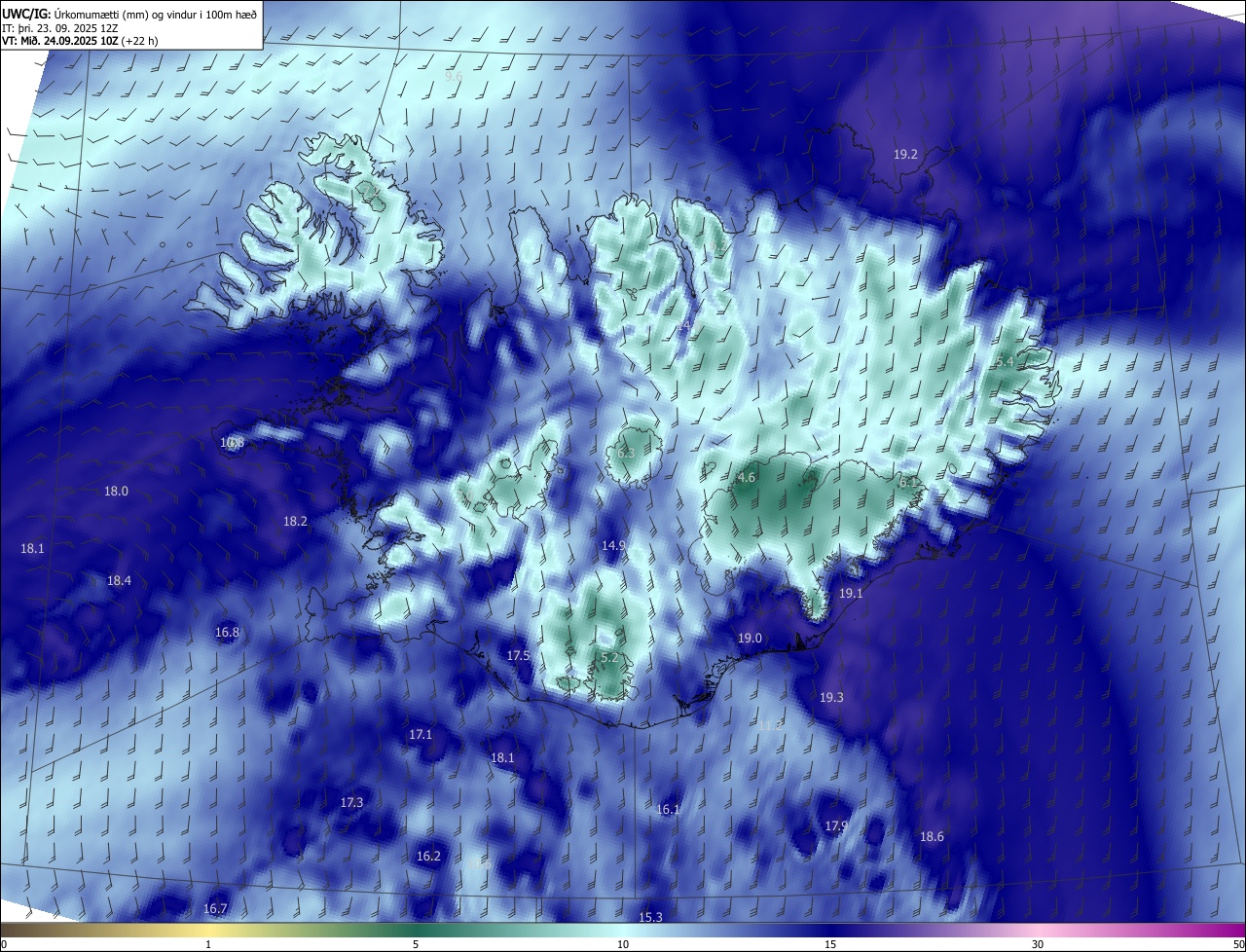Click the 19.0 value label on the map
Viewport: 1246px width, 952px height.
pyautogui.click(x=750, y=638)
